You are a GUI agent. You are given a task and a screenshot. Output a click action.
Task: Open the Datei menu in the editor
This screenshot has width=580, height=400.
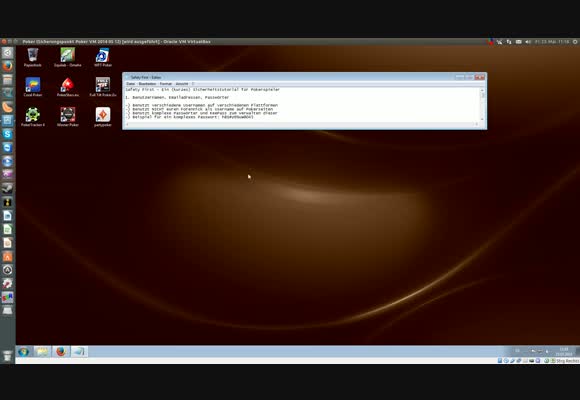point(131,84)
